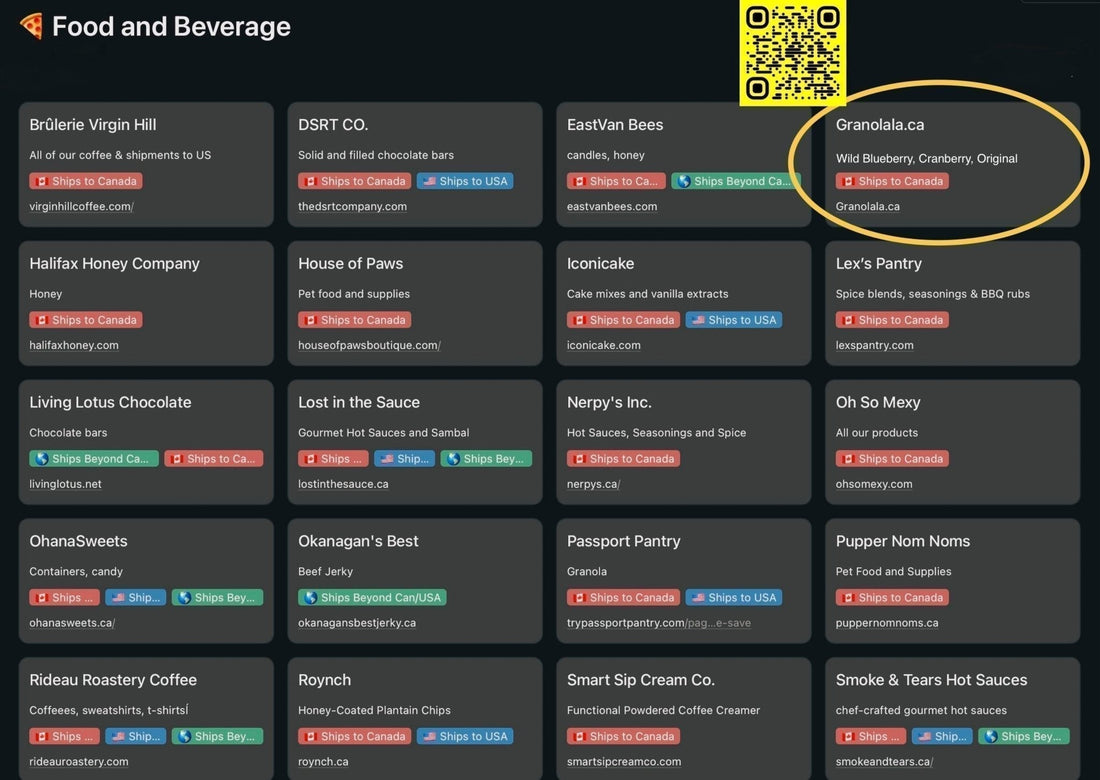Visit trypassportpantry.com link

(658, 623)
